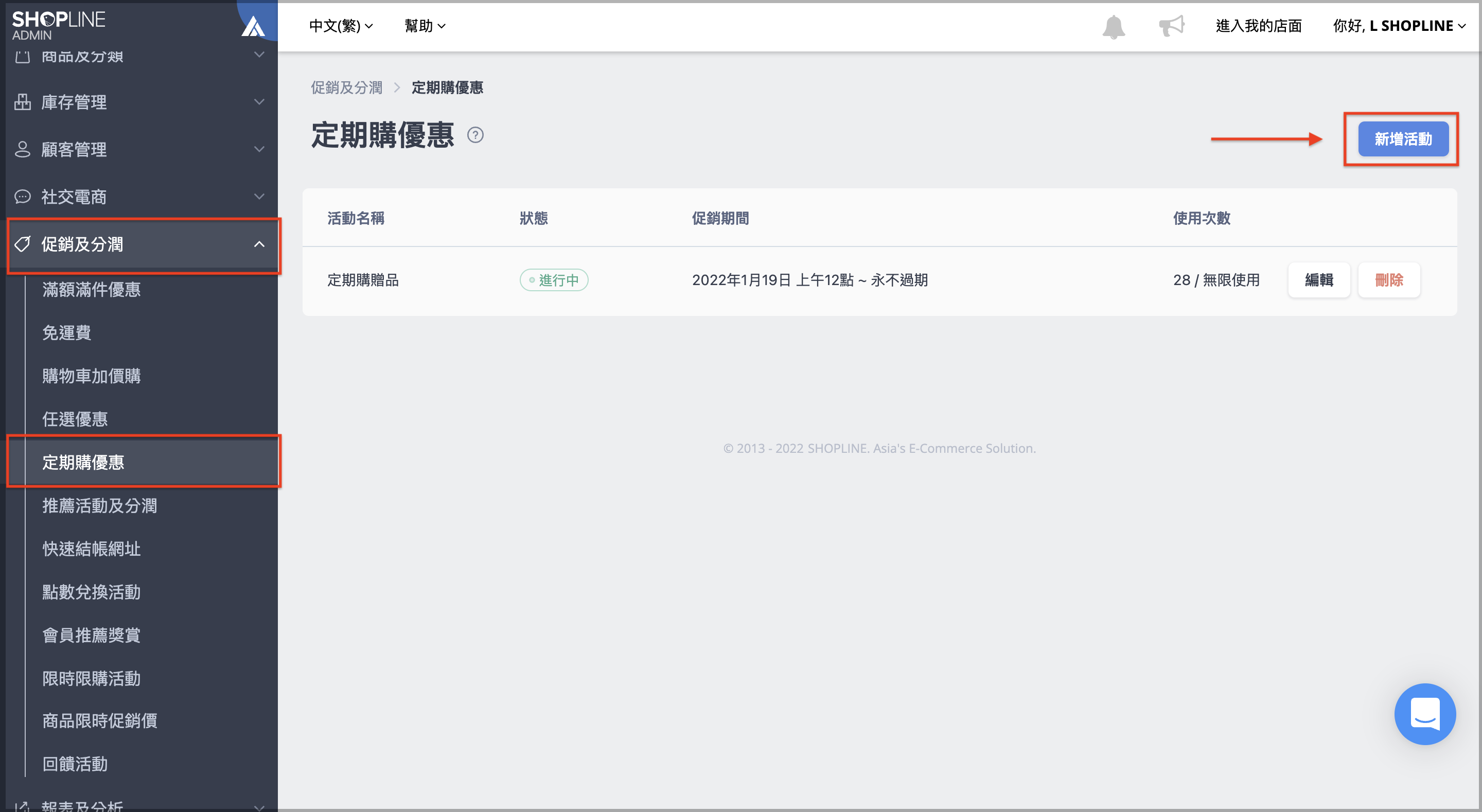
Task: Click the 狀態 column header
Action: point(534,219)
